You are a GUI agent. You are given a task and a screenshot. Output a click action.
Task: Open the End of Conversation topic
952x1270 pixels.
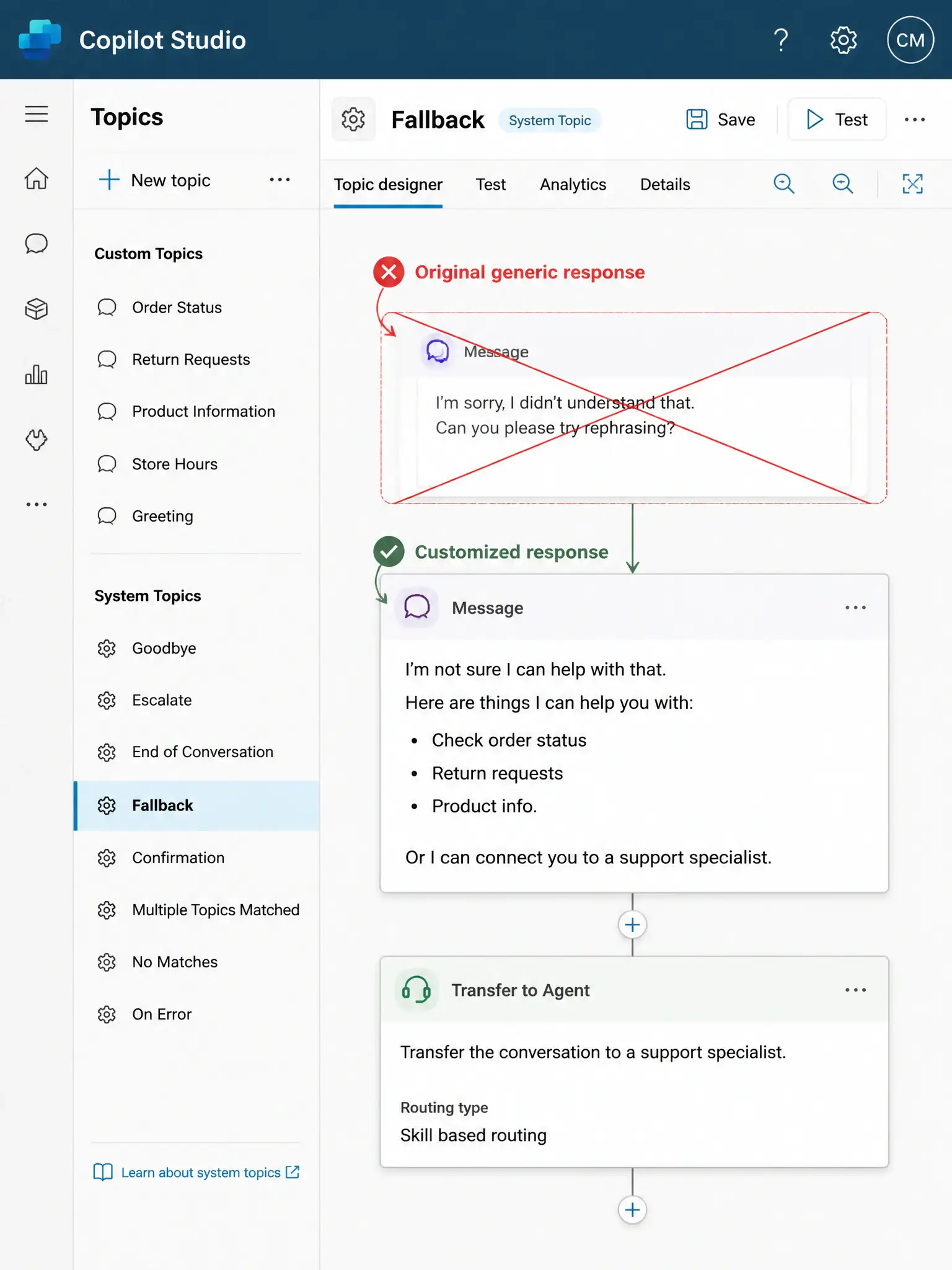pyautogui.click(x=196, y=752)
